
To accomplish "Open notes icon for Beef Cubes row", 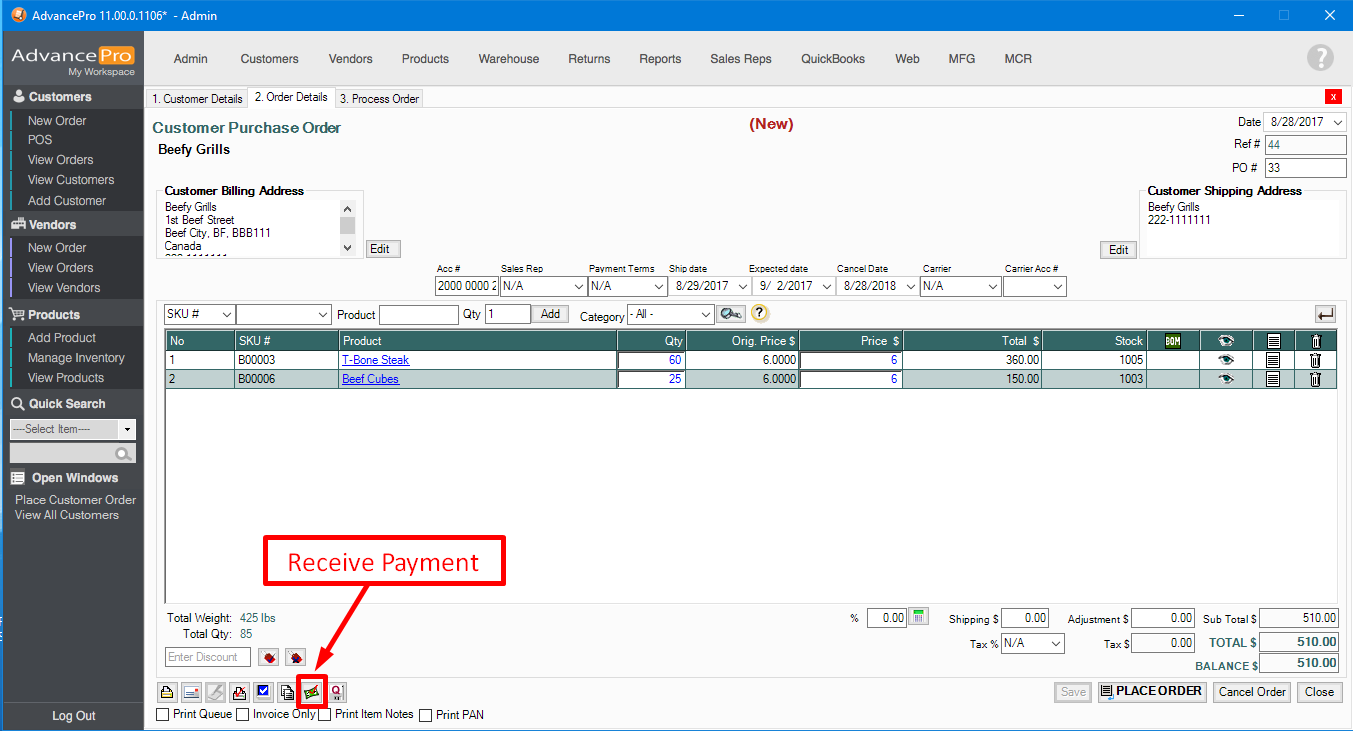I will pyautogui.click(x=1273, y=379).
